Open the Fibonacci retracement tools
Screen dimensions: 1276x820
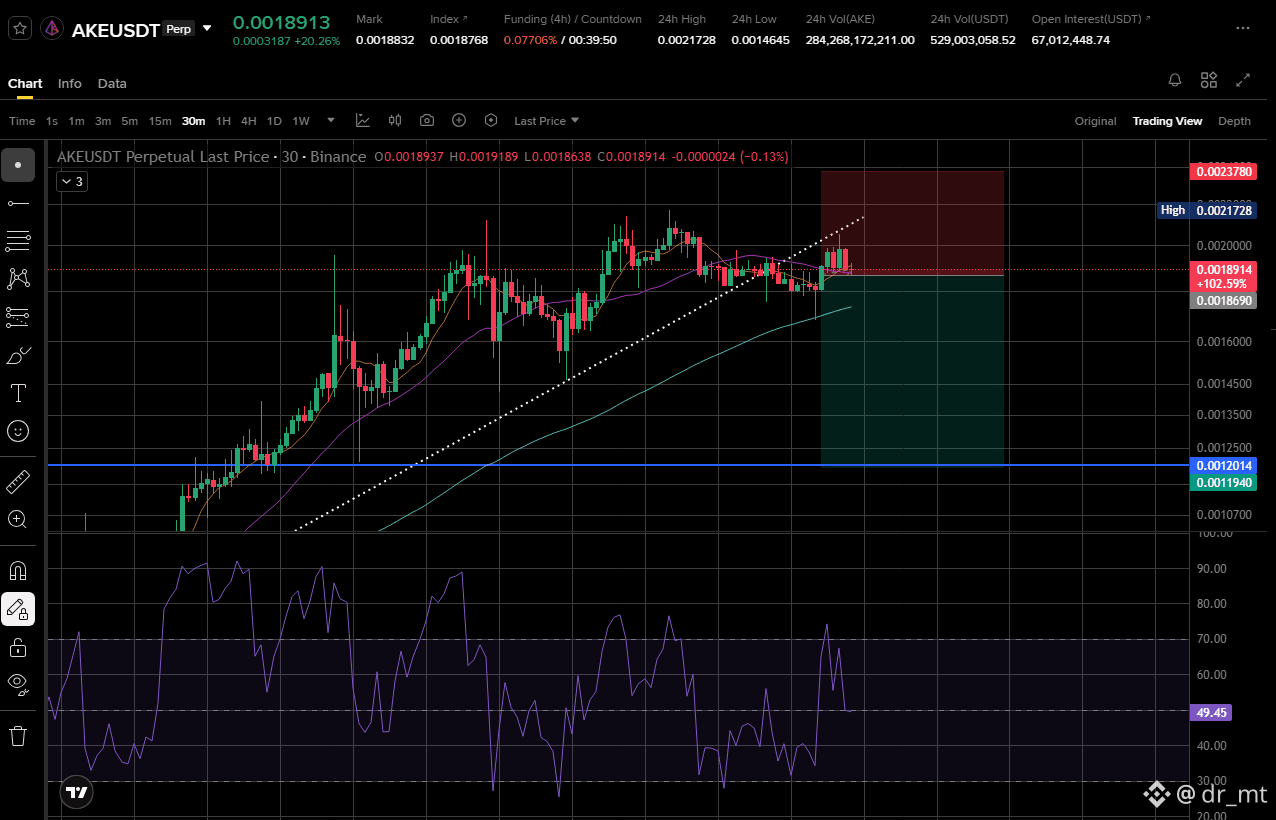pos(18,241)
